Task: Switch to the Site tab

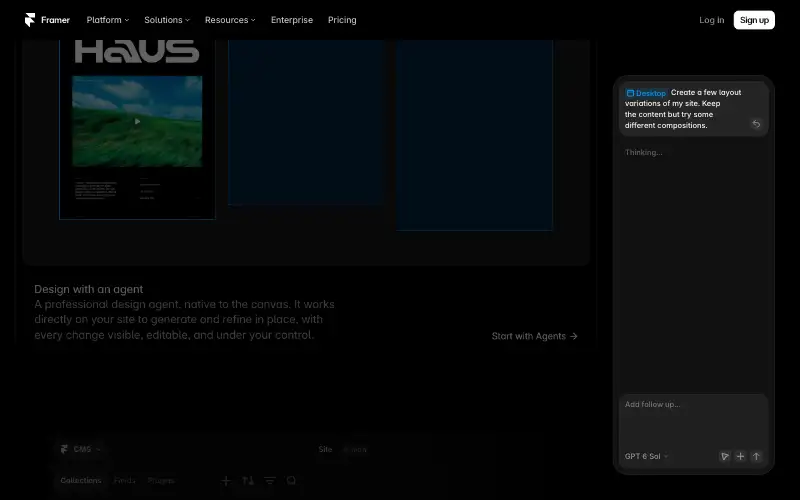Action: (325, 449)
